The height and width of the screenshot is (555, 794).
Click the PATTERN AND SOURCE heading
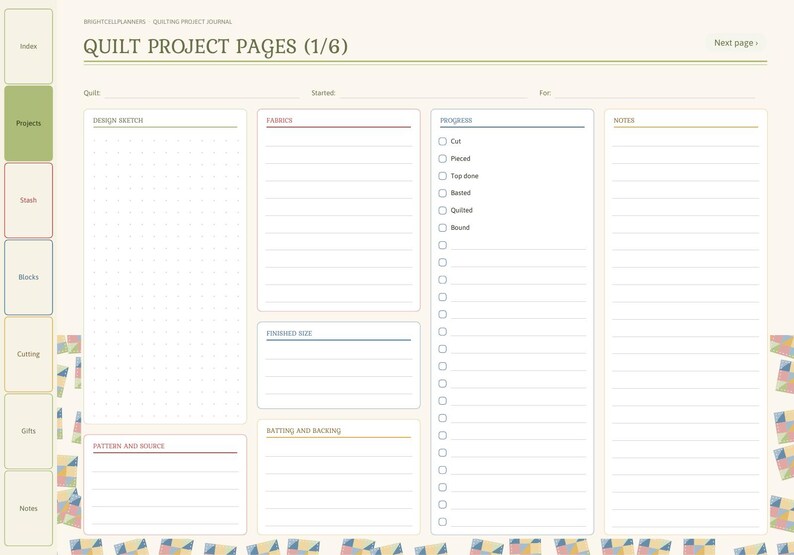pos(129,446)
